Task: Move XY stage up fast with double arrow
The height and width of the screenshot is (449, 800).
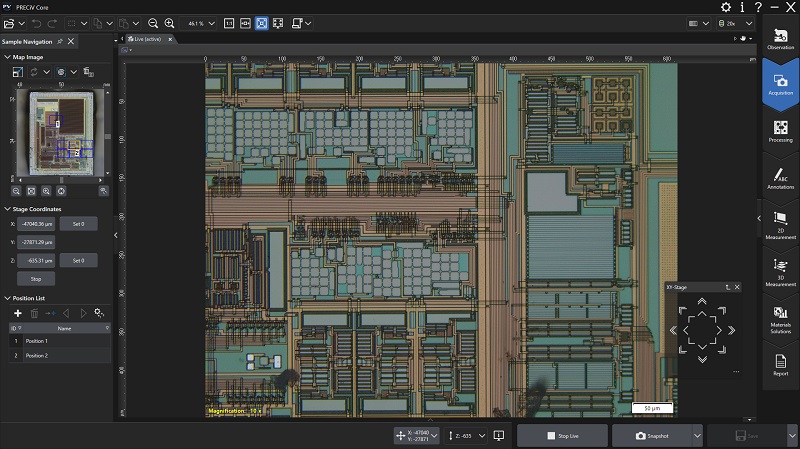Action: click(702, 301)
